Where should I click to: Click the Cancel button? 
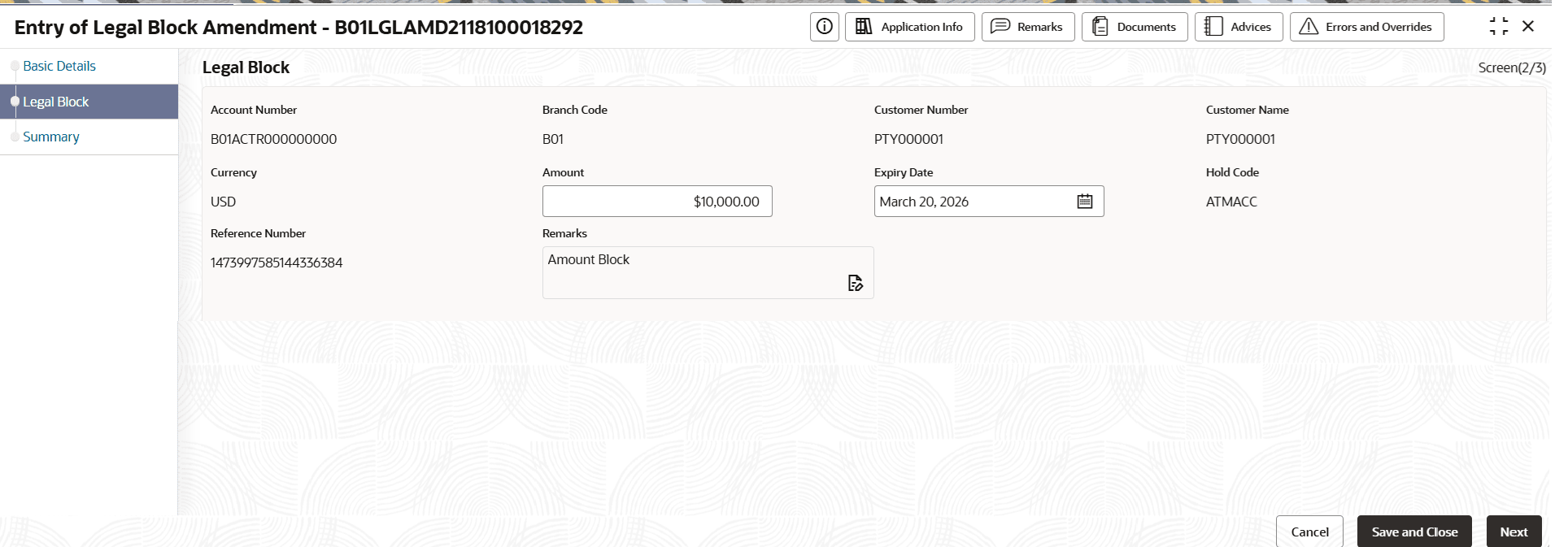(1309, 532)
